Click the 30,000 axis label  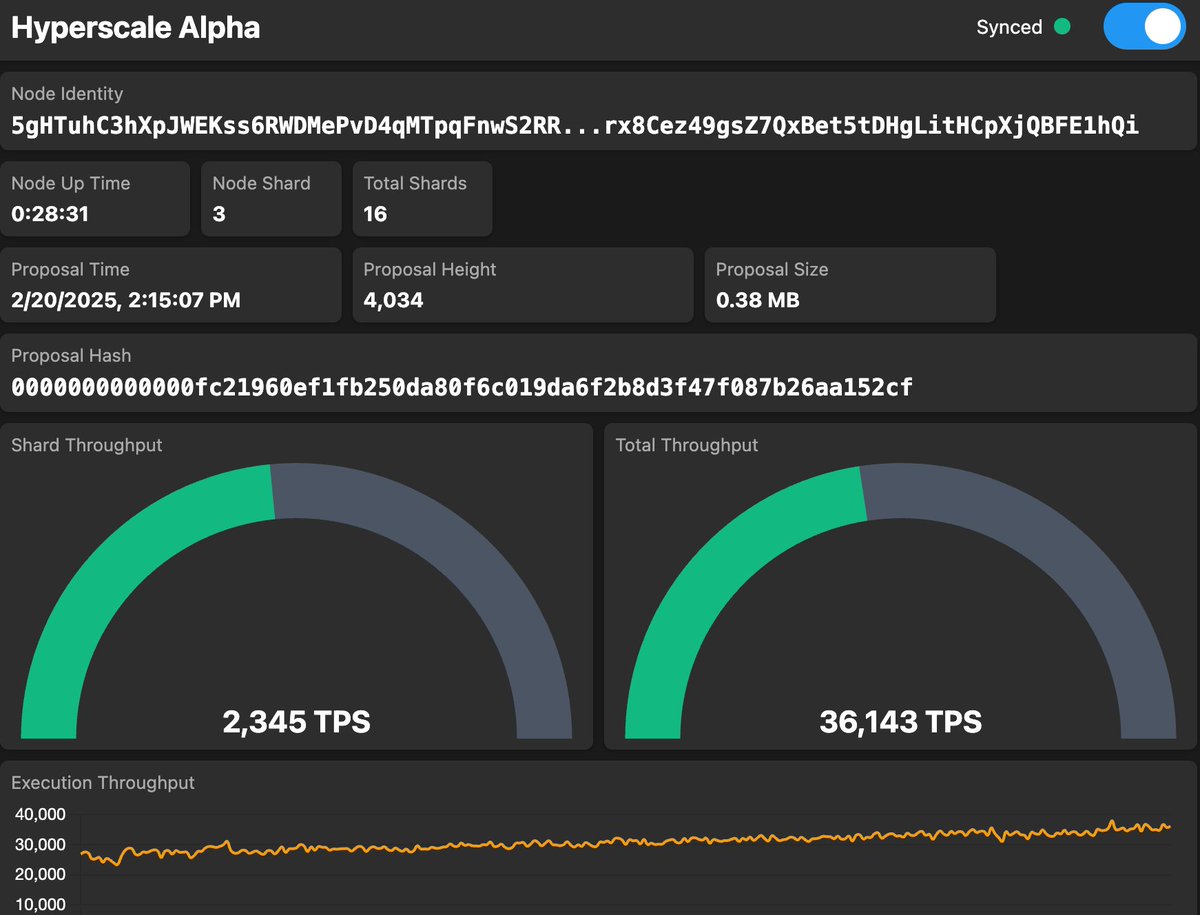tap(40, 845)
